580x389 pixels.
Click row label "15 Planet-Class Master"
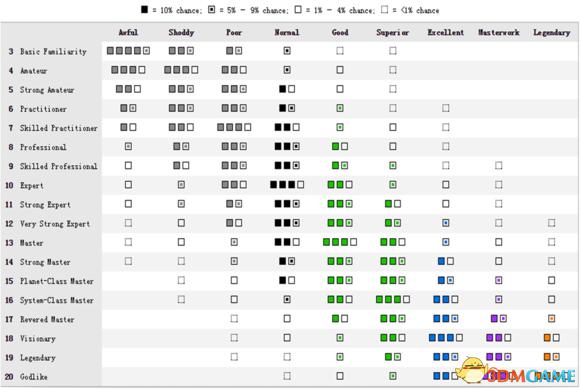49,281
